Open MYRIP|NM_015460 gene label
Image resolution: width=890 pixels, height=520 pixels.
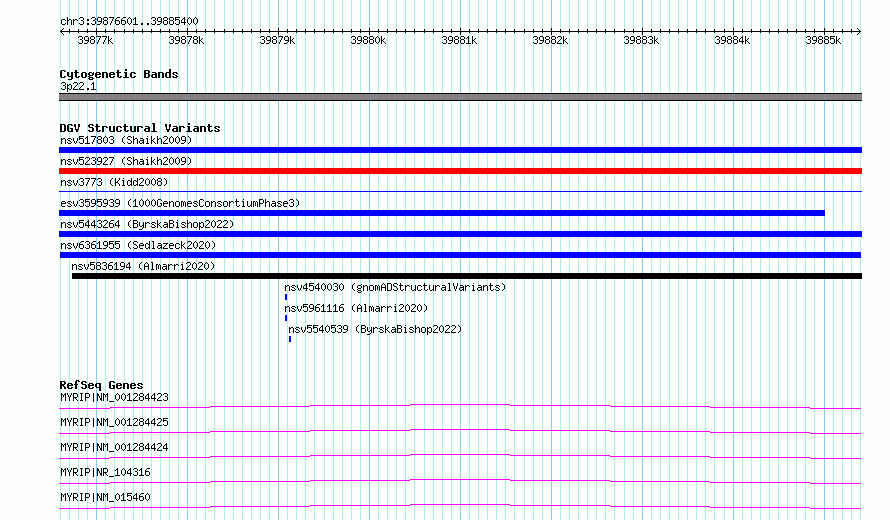click(106, 497)
